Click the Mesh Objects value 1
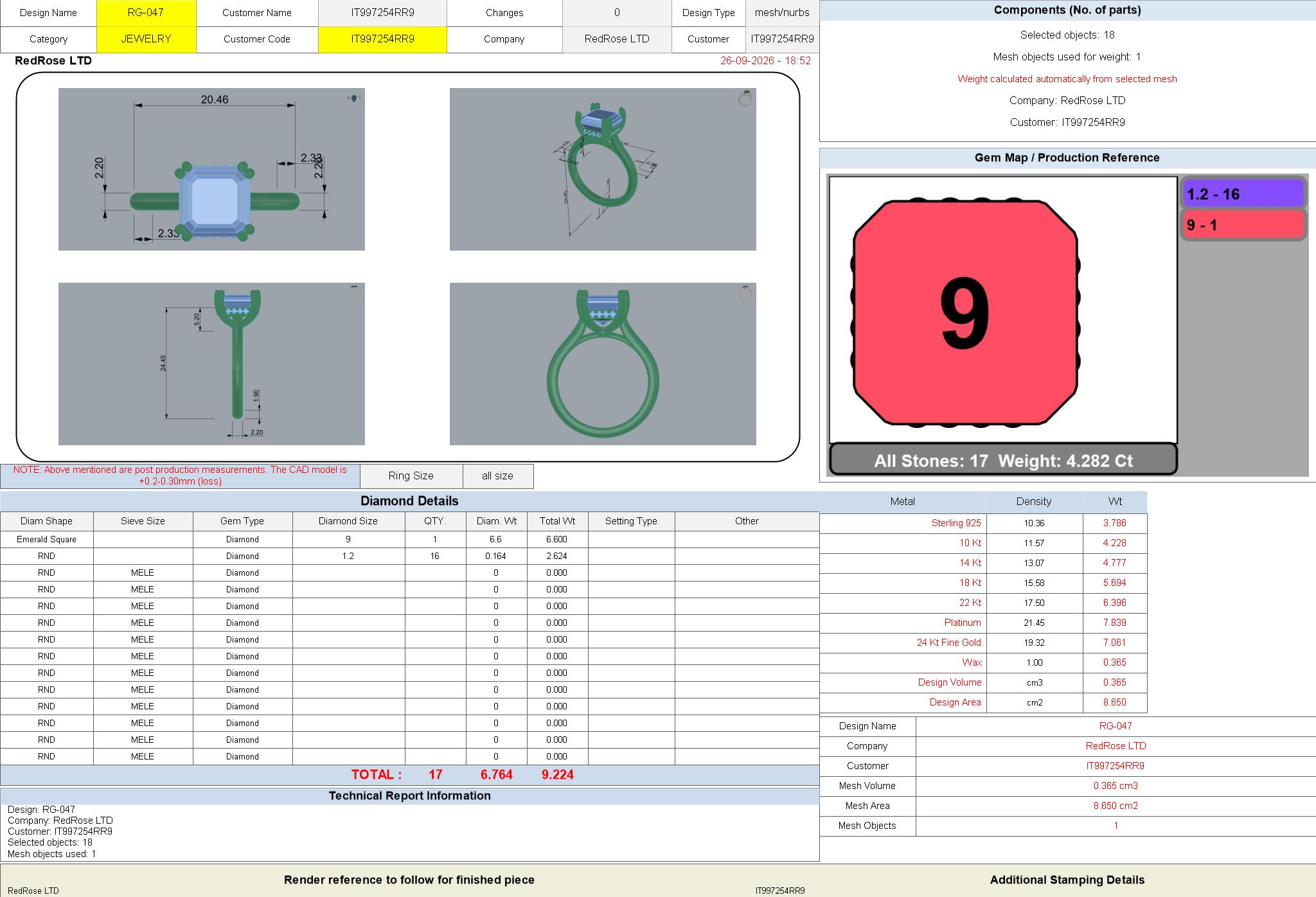The height and width of the screenshot is (897, 1316). [x=1116, y=826]
